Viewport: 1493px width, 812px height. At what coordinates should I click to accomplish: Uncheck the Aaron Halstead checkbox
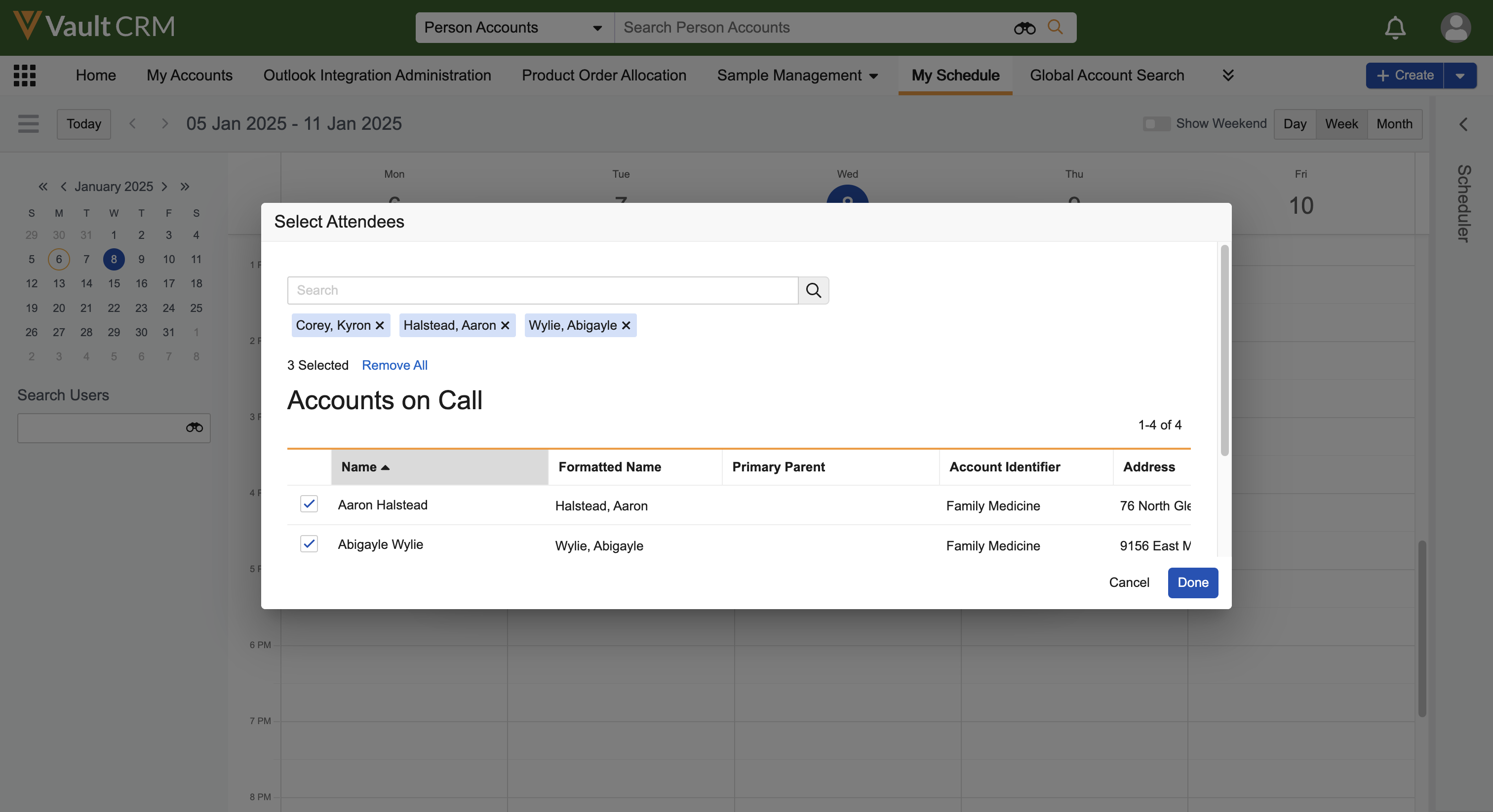309,504
